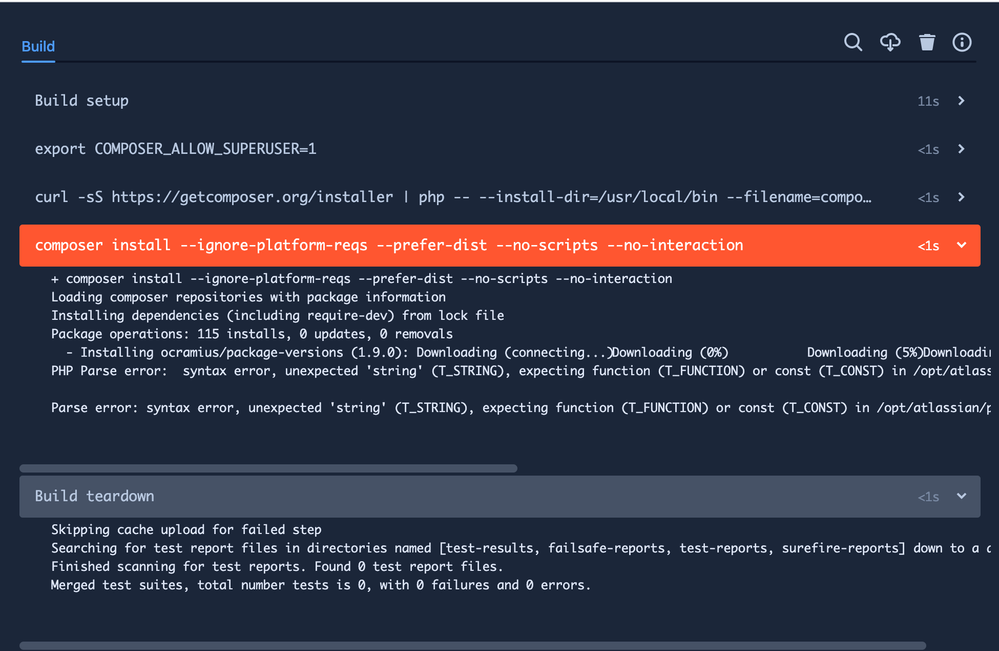The image size is (999, 651).
Task: Download the build log via cloud icon
Action: [x=890, y=43]
